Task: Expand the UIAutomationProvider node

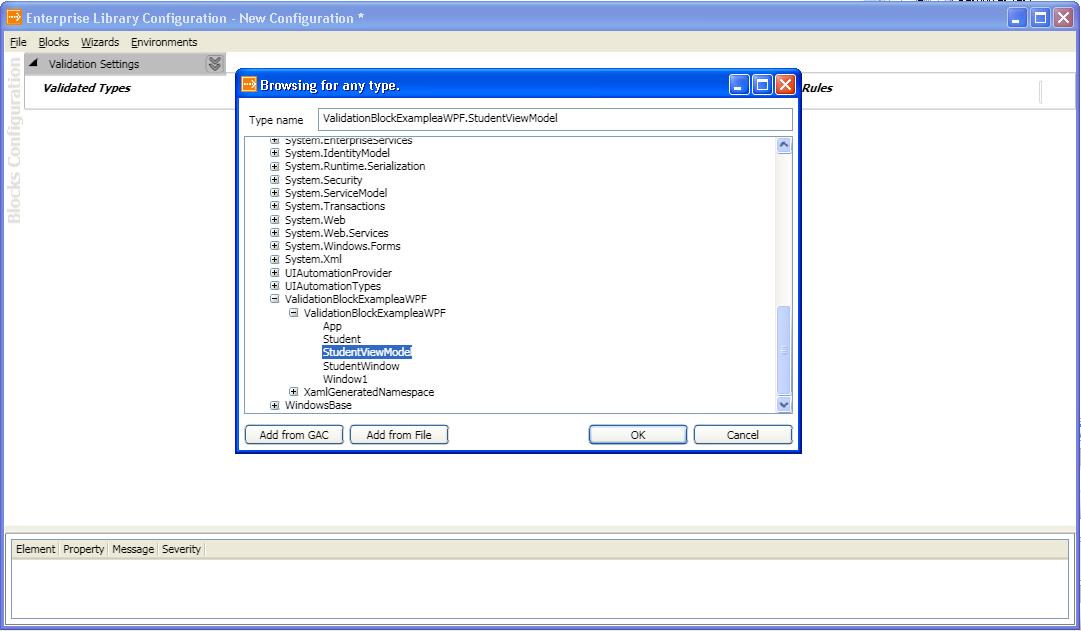Action: coord(275,272)
